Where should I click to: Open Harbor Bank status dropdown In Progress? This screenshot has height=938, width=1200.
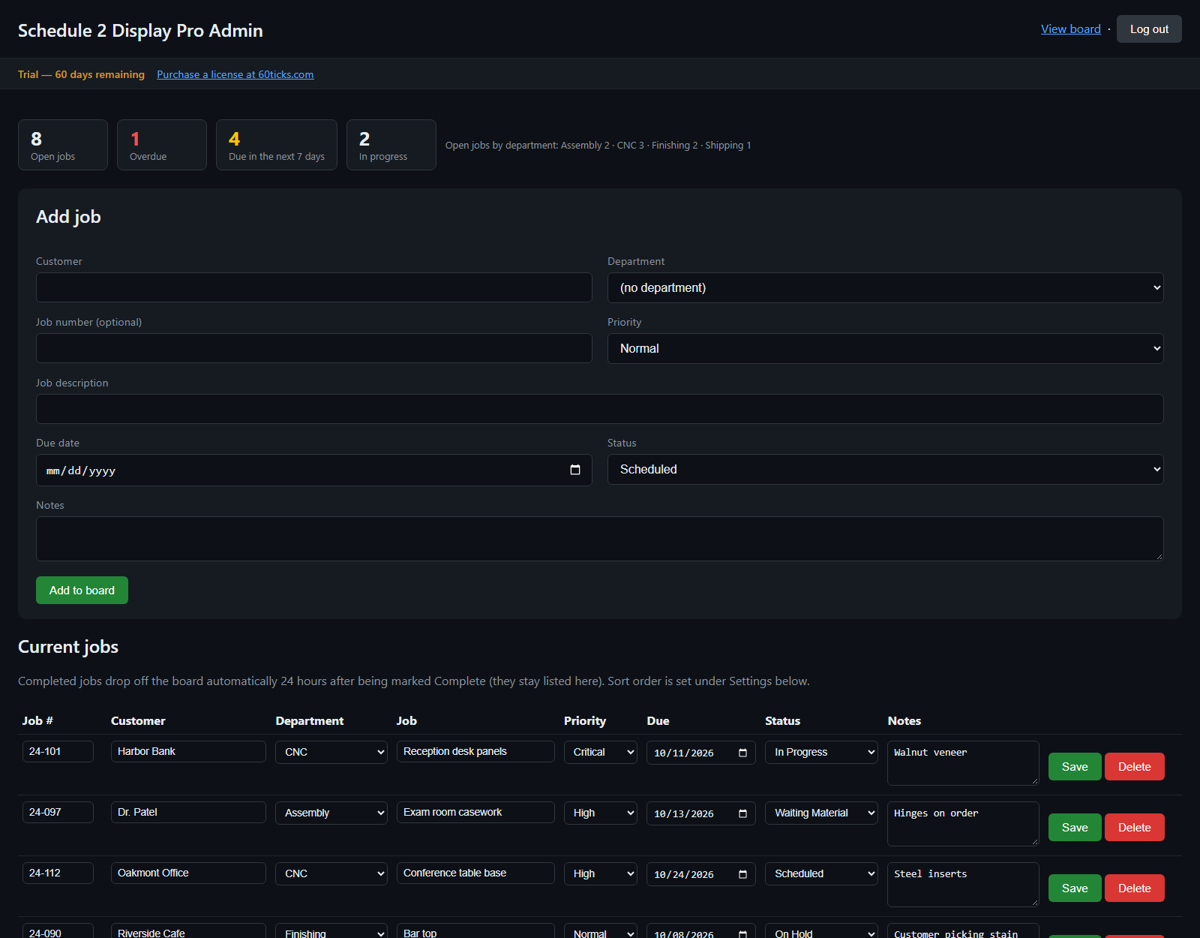[x=821, y=752]
